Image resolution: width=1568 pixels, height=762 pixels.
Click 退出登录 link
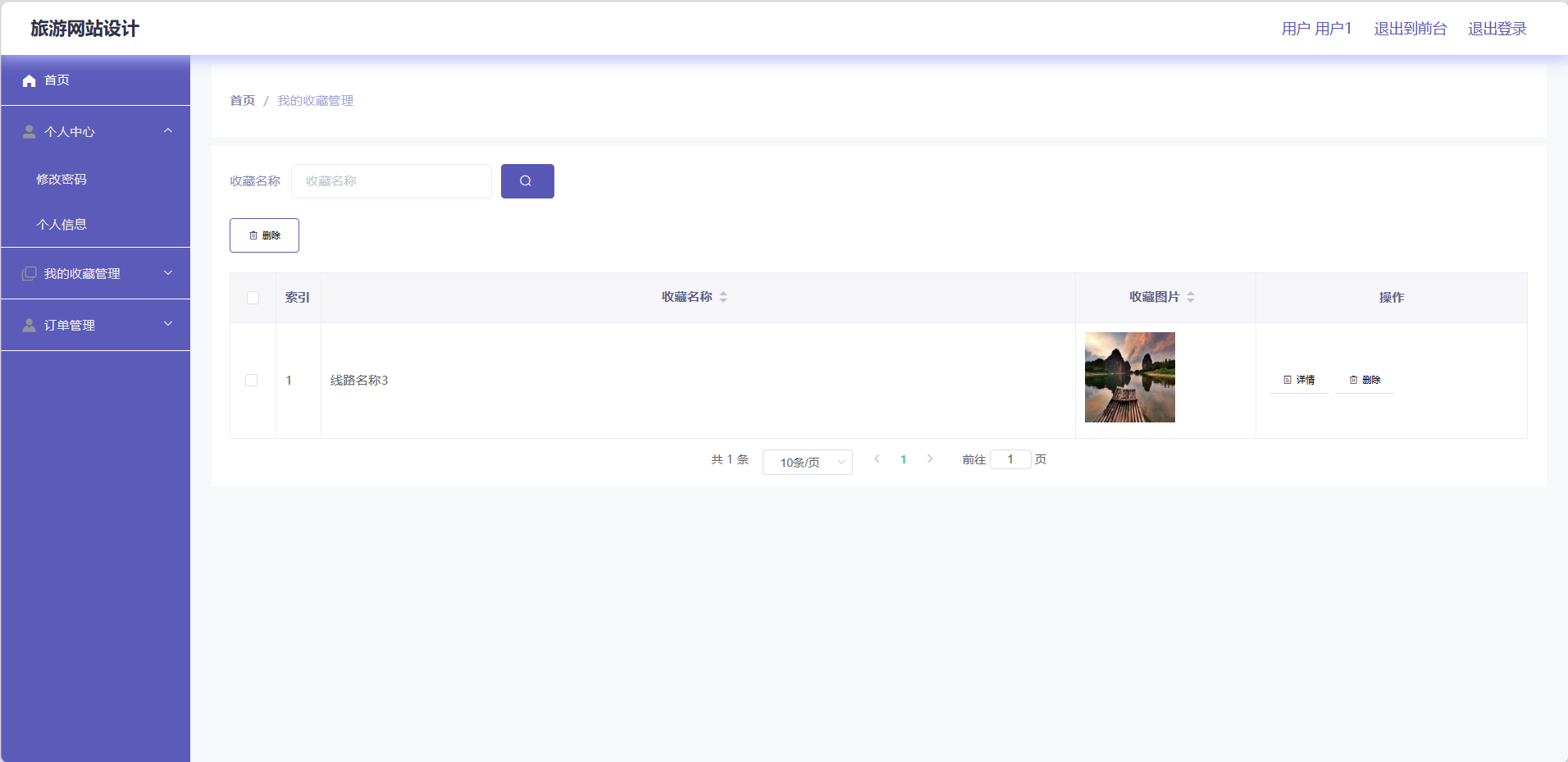(1497, 29)
